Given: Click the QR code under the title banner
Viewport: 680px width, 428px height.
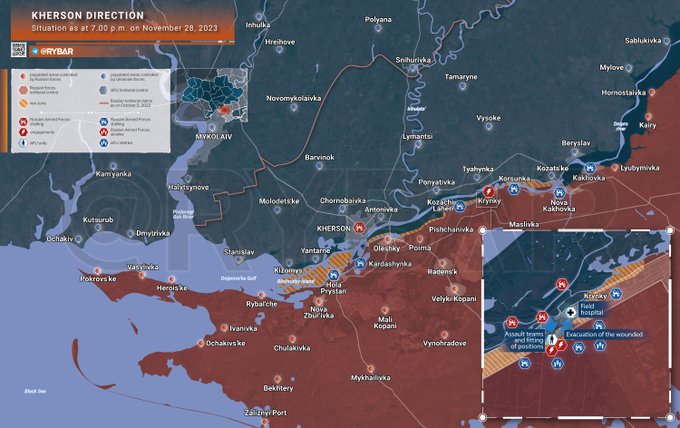Looking at the screenshot, I should click(x=19, y=50).
